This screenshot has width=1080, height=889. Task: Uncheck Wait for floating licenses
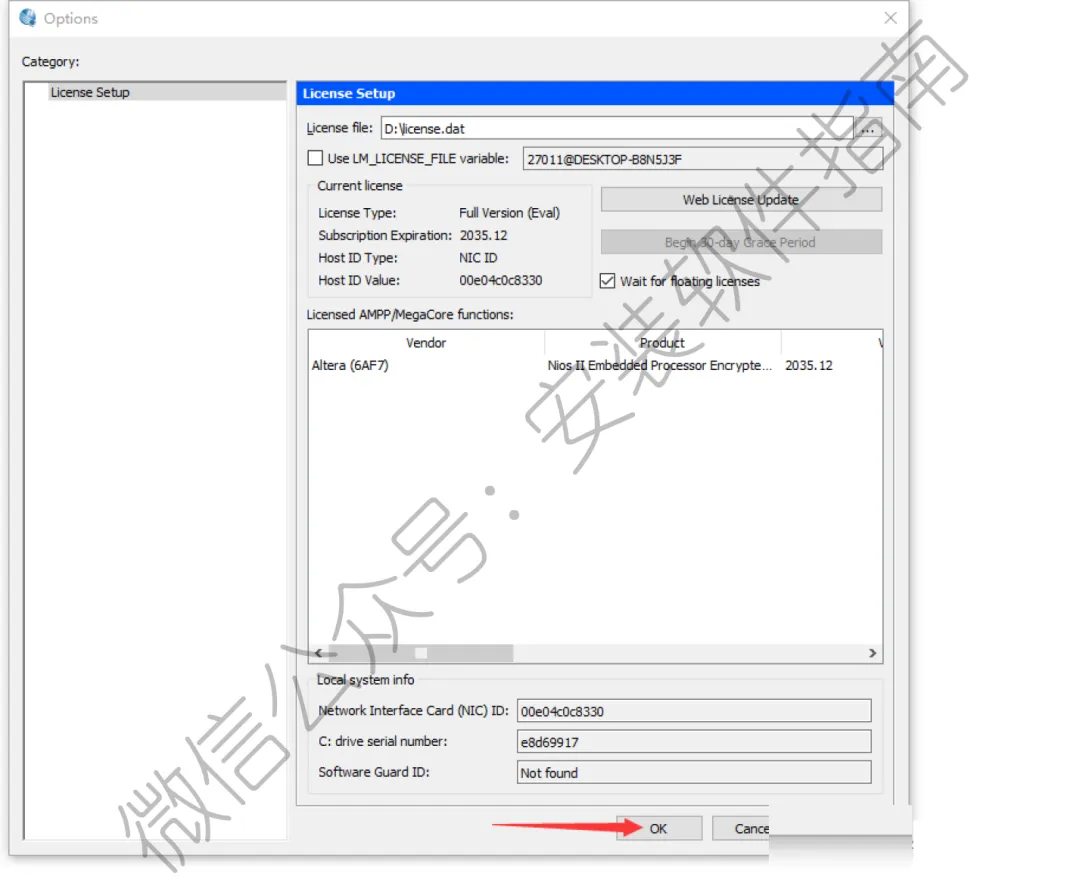click(607, 281)
